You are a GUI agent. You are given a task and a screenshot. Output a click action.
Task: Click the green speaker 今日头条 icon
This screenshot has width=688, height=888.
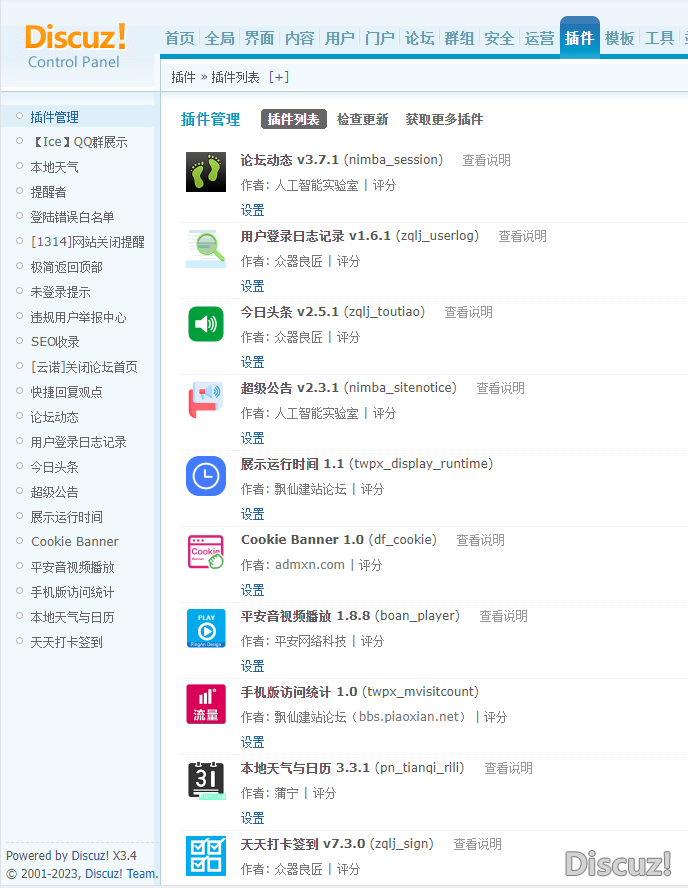tap(206, 324)
